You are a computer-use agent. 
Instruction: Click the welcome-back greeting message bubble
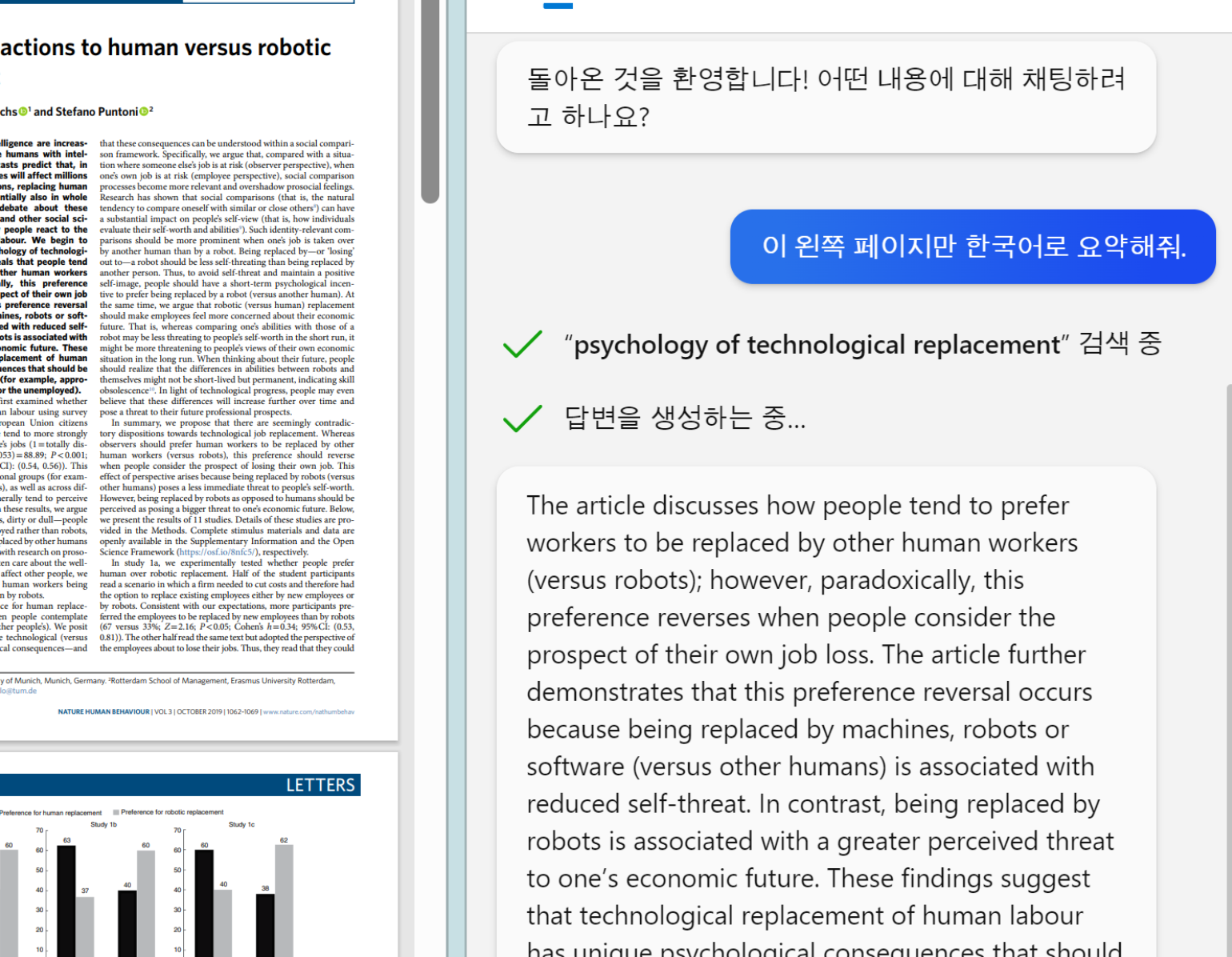coord(828,97)
